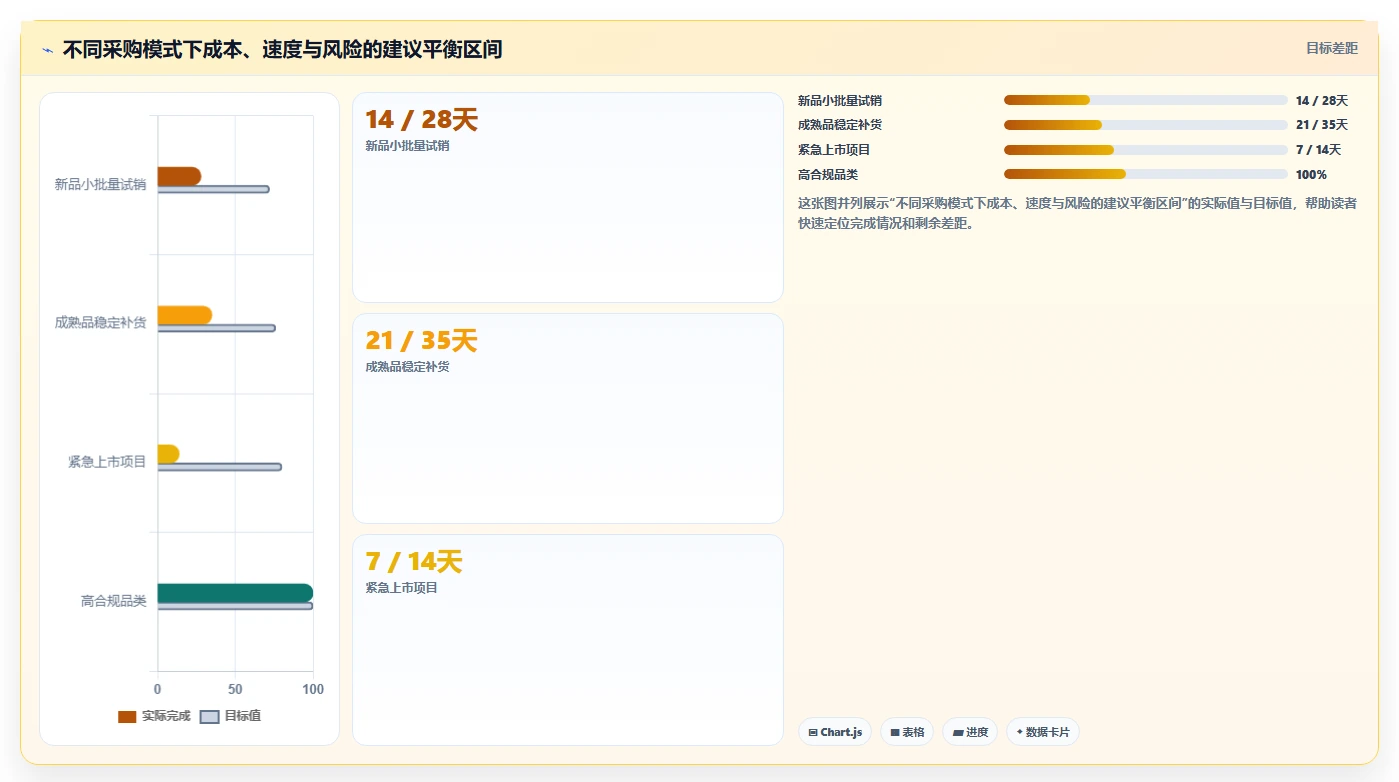Click the x-axis tick label 0
The height and width of the screenshot is (782, 1399).
(157, 690)
